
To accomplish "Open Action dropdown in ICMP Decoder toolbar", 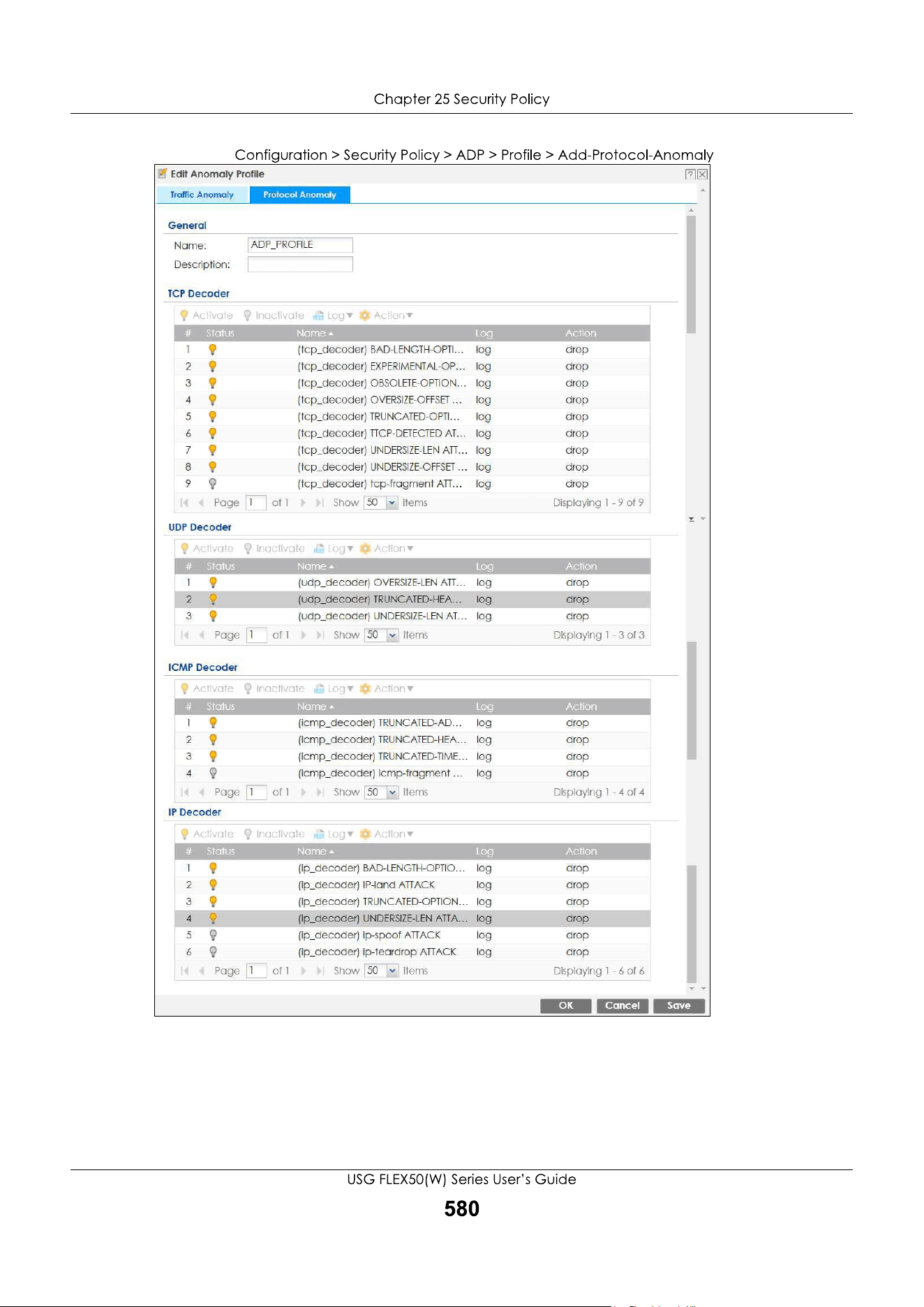I will 387,688.
